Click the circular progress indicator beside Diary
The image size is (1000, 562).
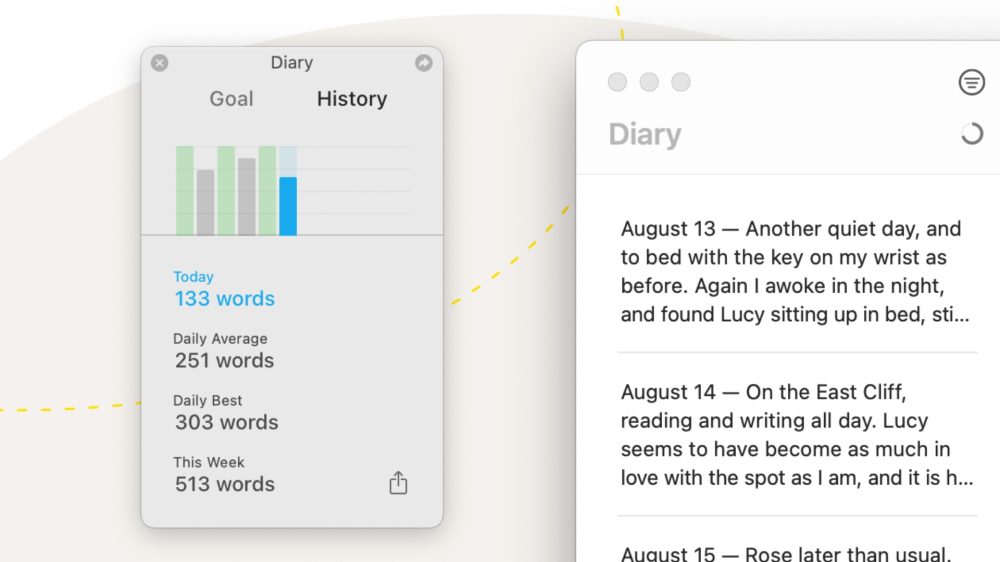(x=971, y=134)
